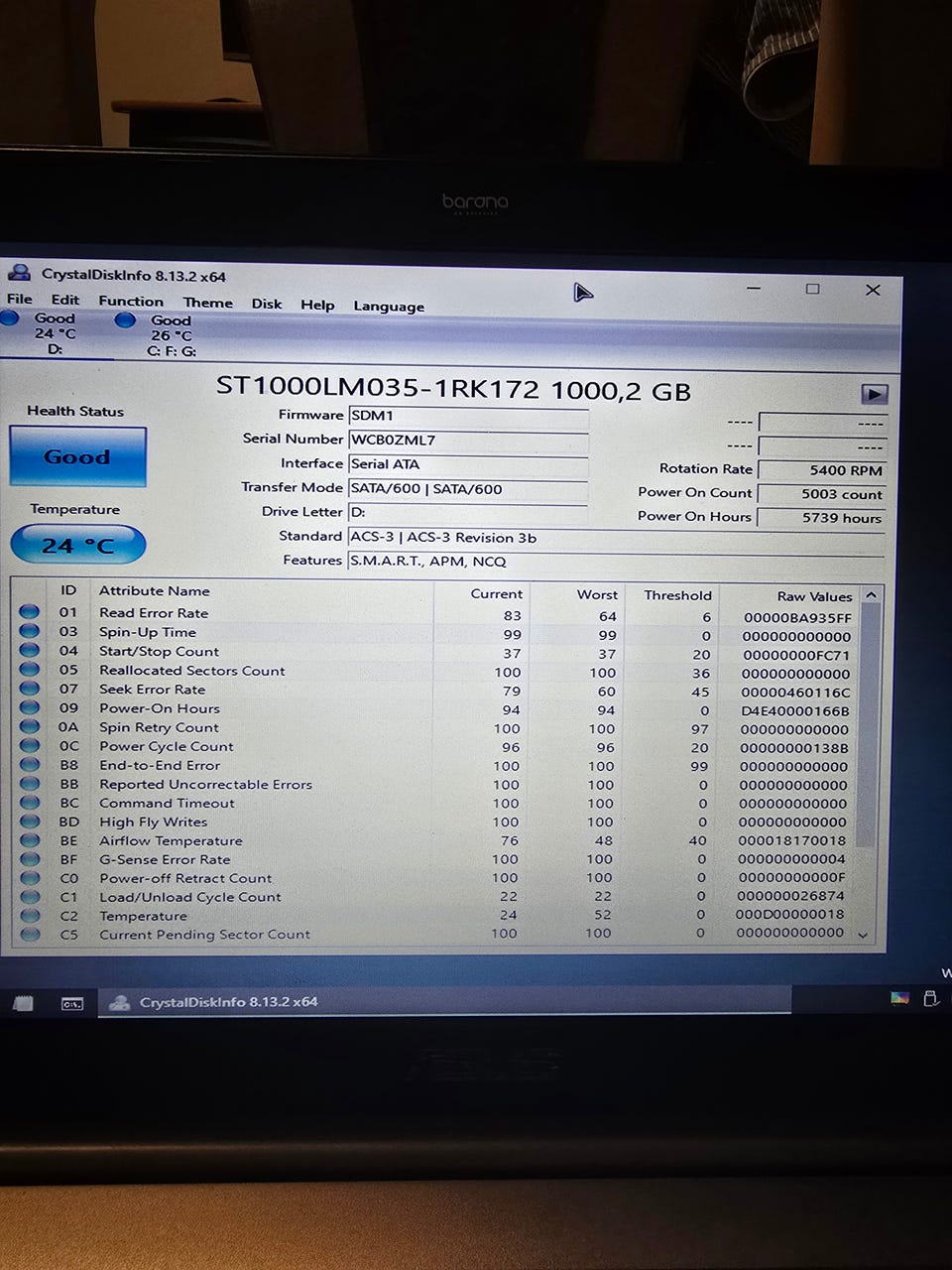This screenshot has height=1270, width=952.
Task: Click the status circle for Start/Stop Count
Action: (30, 650)
